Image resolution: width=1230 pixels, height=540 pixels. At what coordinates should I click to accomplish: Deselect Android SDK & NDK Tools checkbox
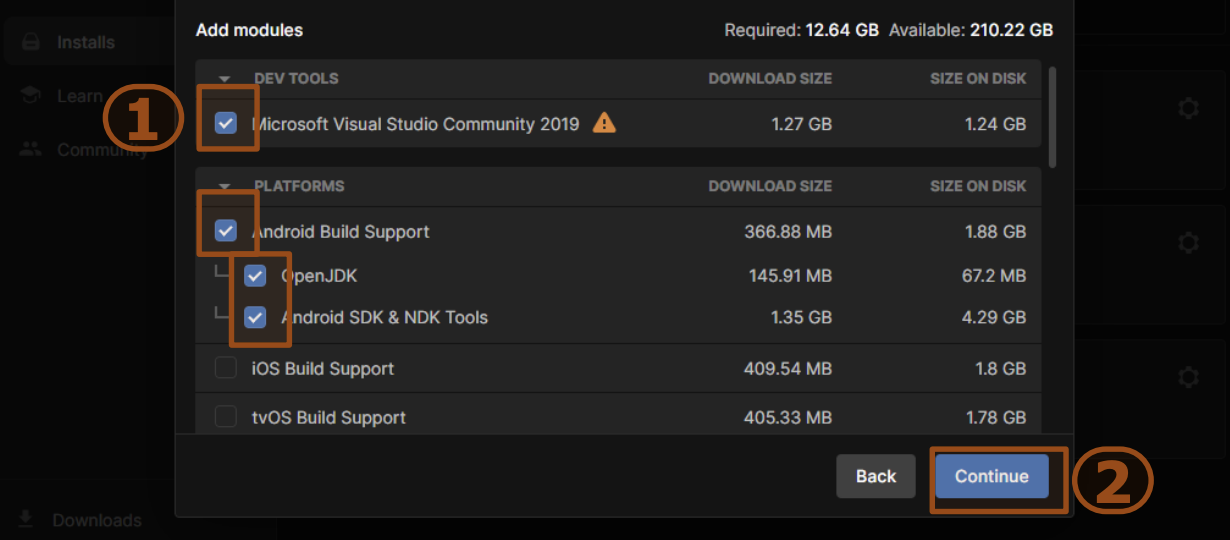[x=255, y=317]
